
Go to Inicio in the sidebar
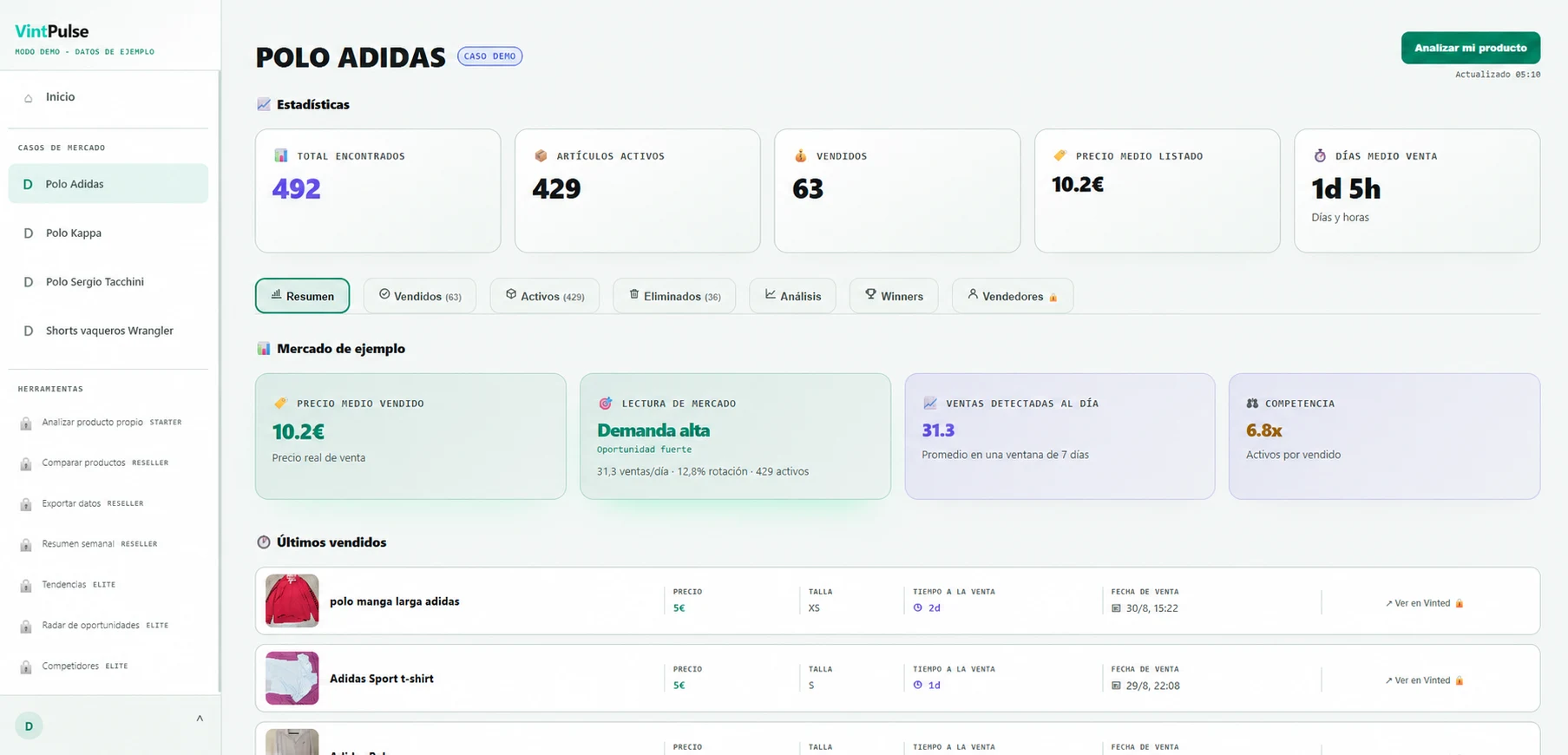tap(108, 97)
